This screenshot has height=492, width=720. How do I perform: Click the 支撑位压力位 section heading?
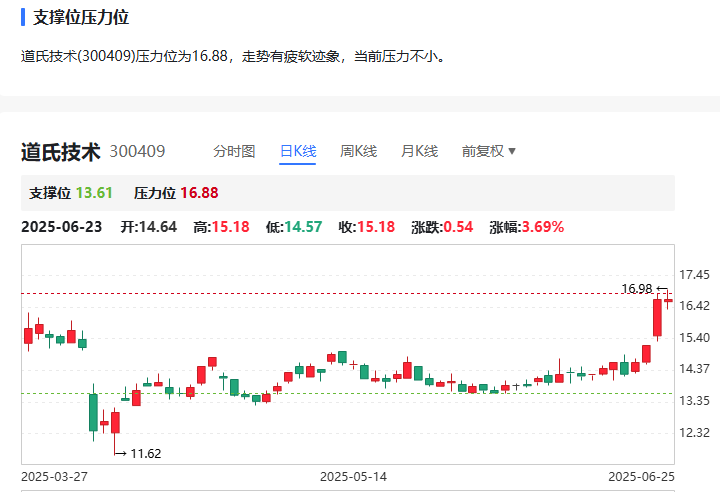pos(81,17)
